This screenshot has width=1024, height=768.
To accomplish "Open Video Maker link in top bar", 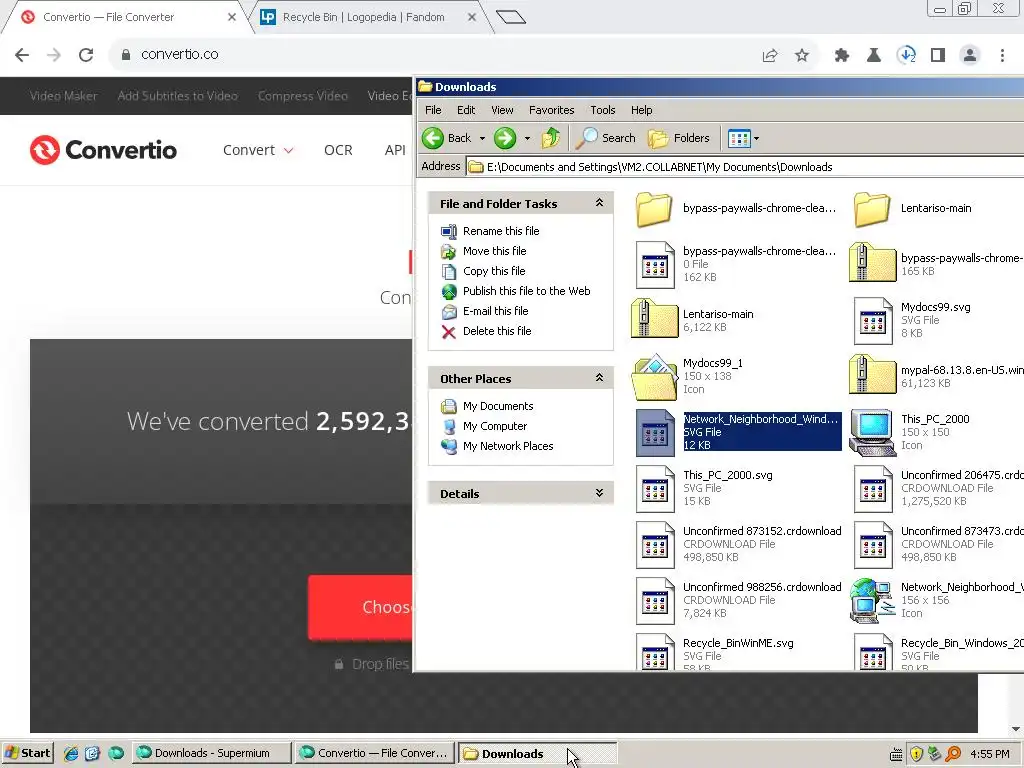I will (x=63, y=96).
